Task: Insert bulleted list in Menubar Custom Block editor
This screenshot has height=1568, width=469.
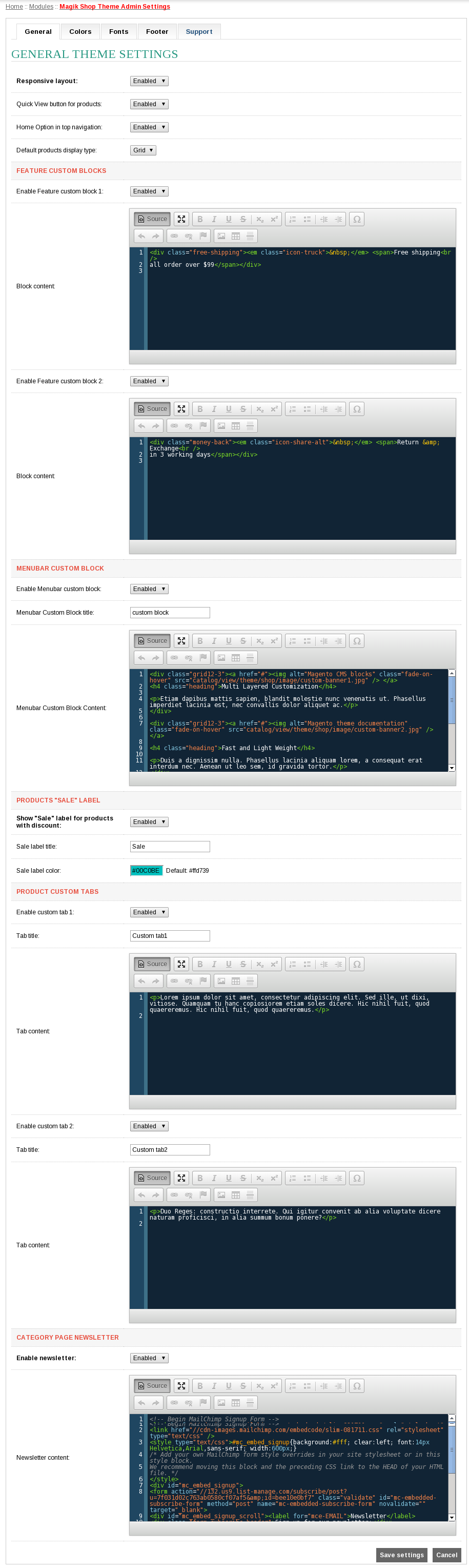Action: [x=307, y=641]
